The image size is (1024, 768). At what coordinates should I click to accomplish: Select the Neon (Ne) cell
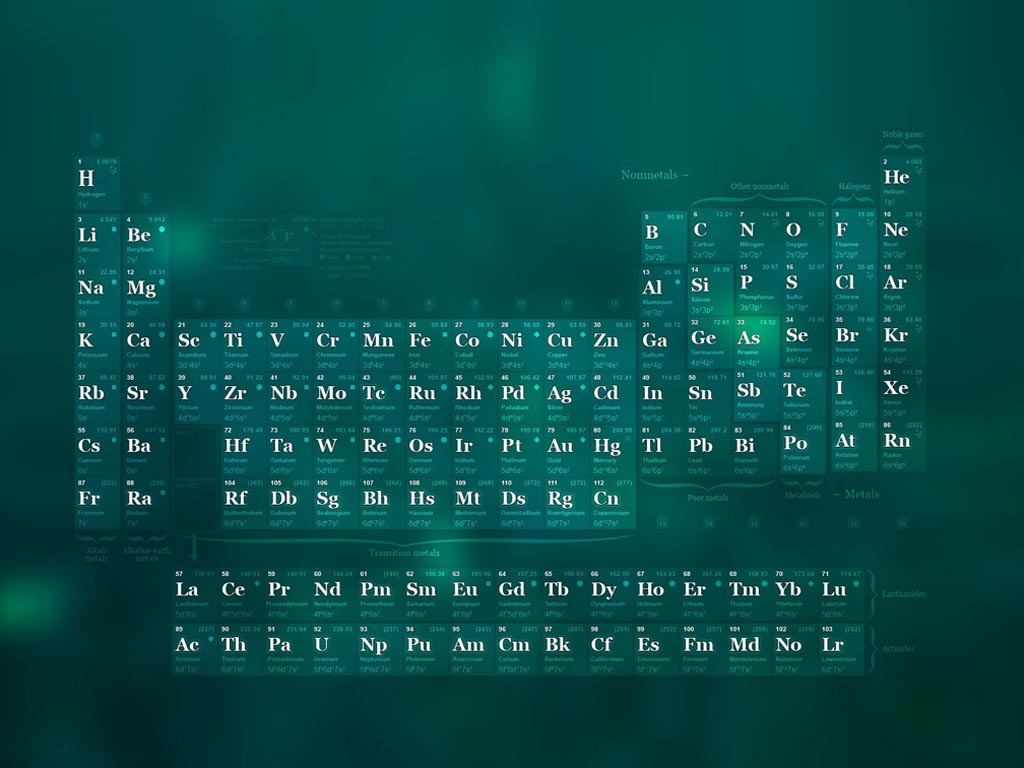tap(903, 235)
